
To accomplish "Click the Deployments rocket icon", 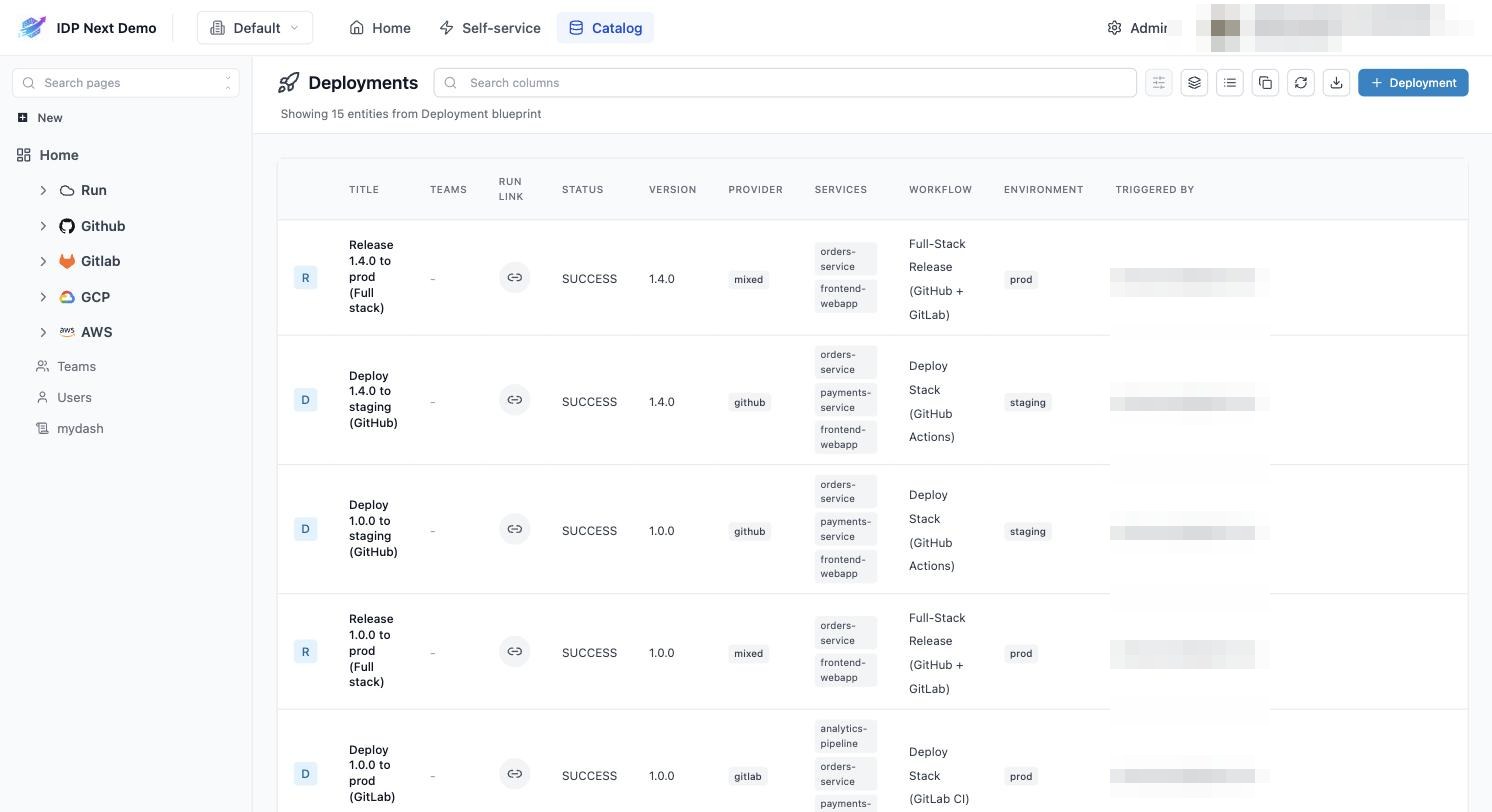I will [288, 83].
